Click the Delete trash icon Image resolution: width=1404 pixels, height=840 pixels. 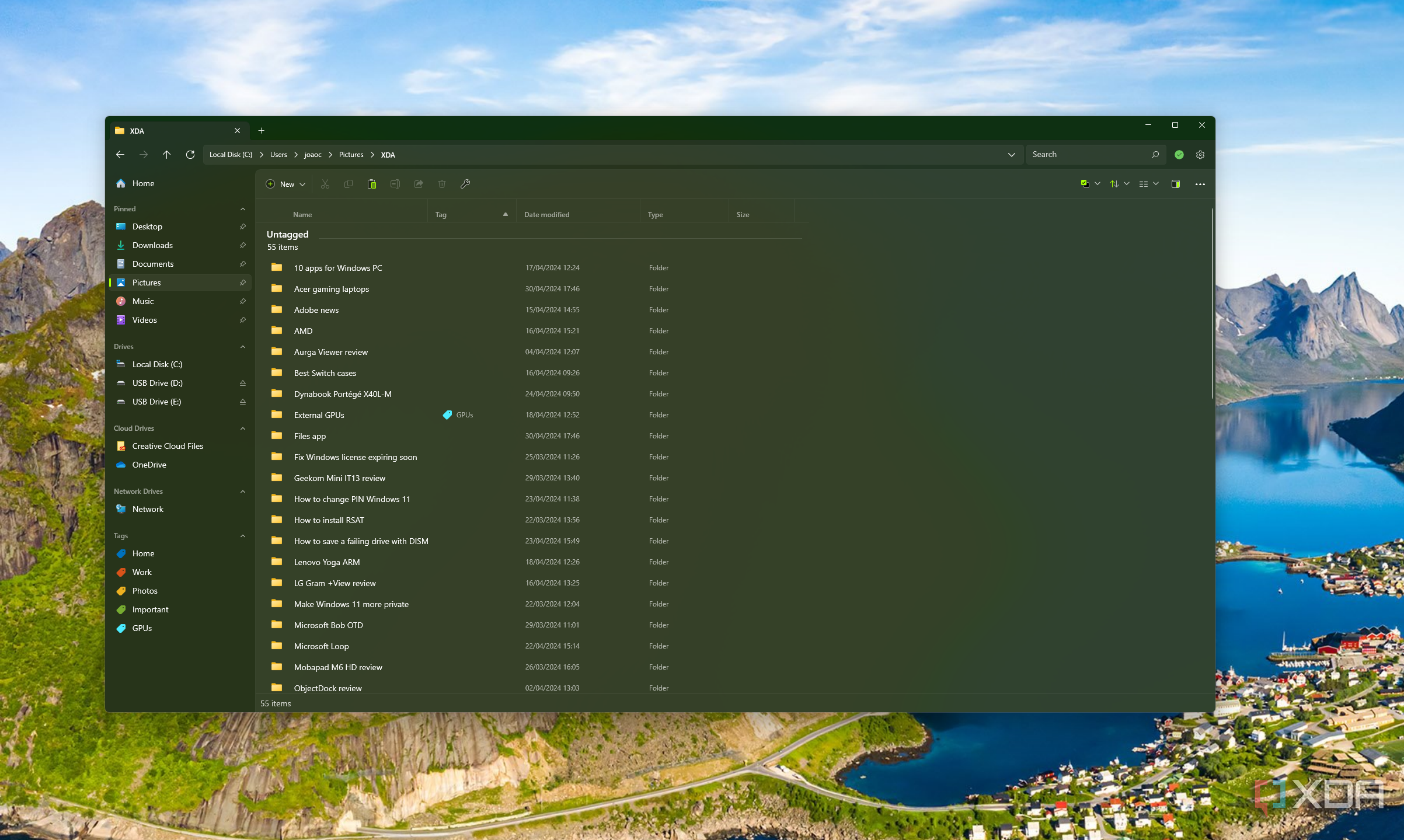pyautogui.click(x=442, y=184)
